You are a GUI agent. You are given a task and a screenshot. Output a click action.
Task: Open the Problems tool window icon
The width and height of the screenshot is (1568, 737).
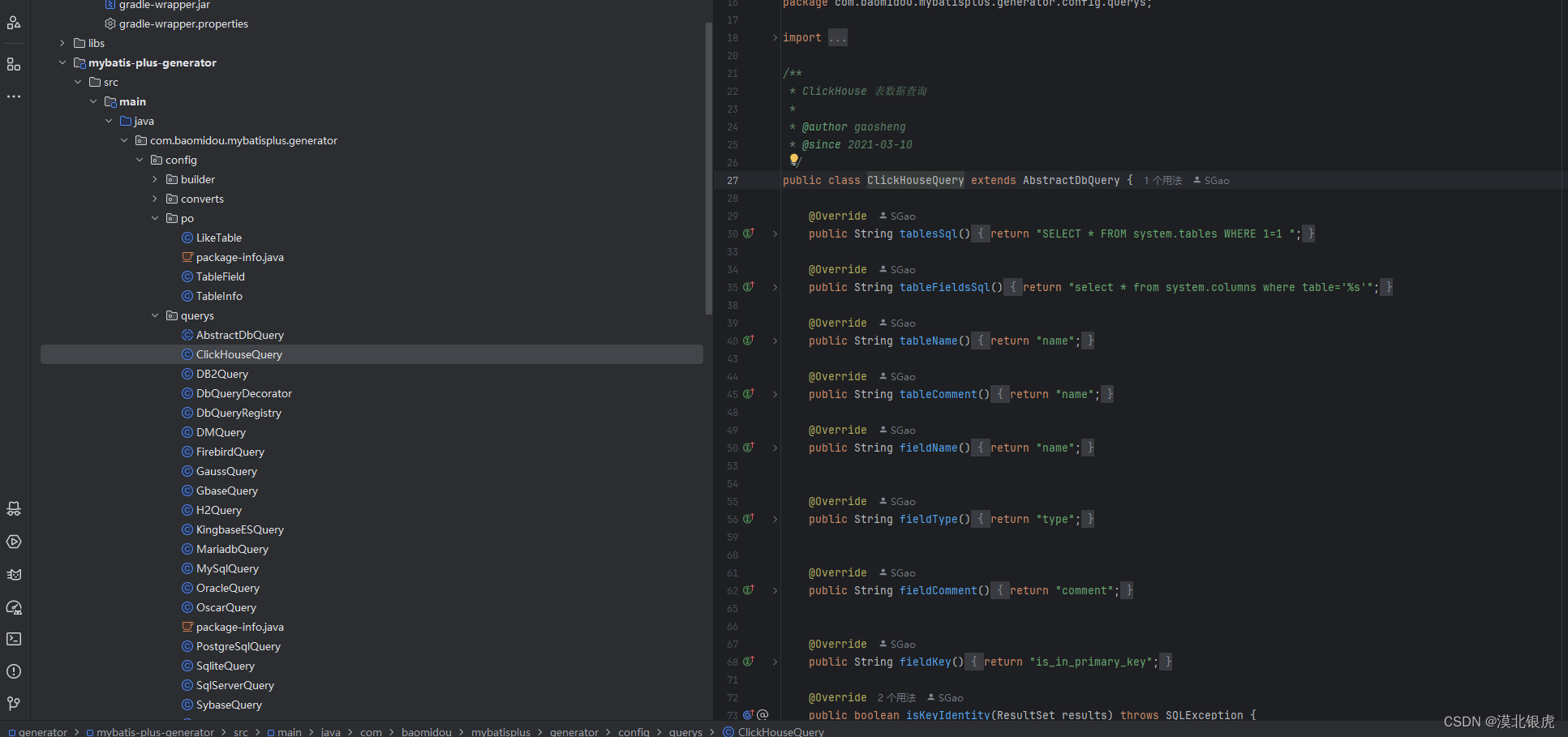pyautogui.click(x=14, y=671)
